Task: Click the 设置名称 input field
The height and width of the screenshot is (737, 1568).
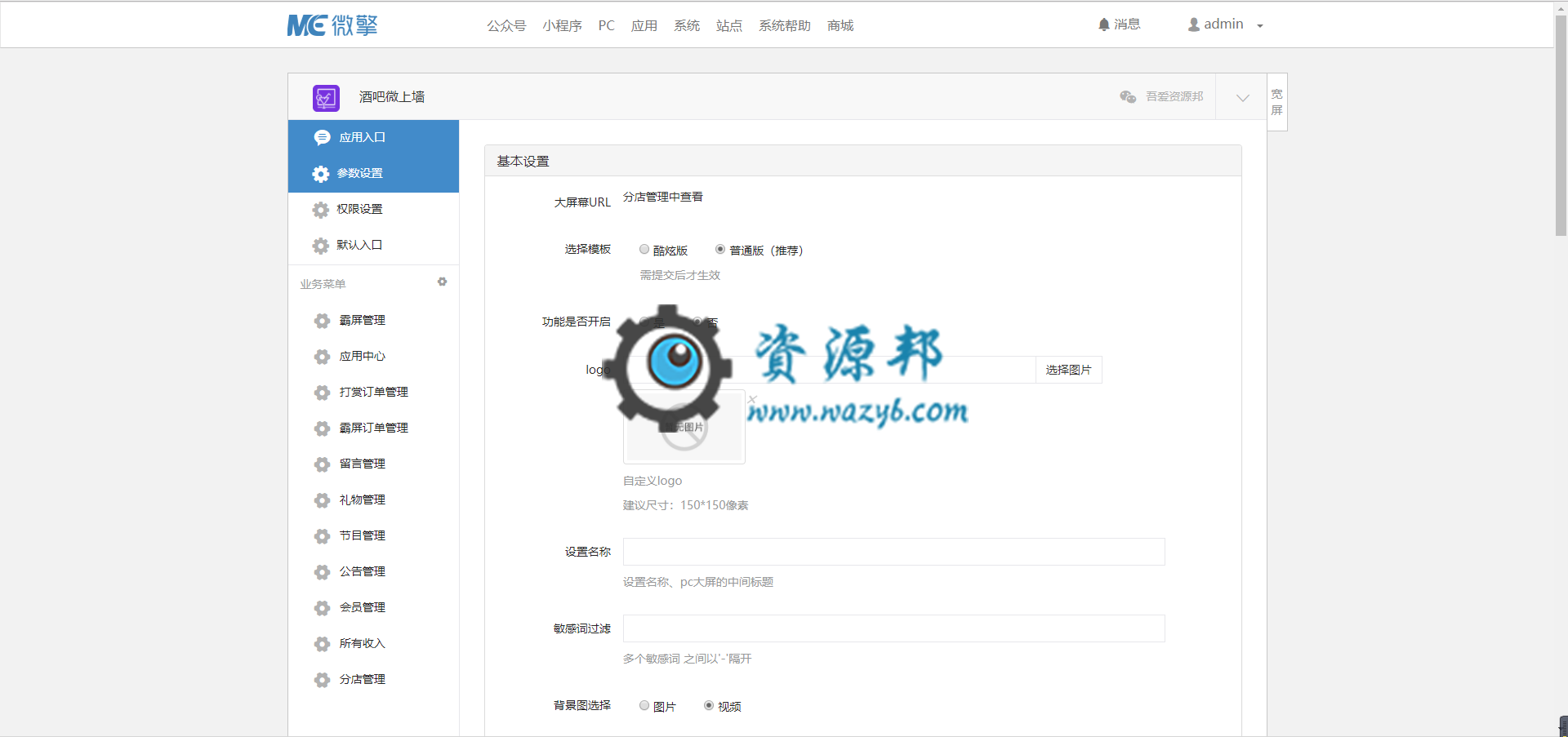Action: click(894, 552)
